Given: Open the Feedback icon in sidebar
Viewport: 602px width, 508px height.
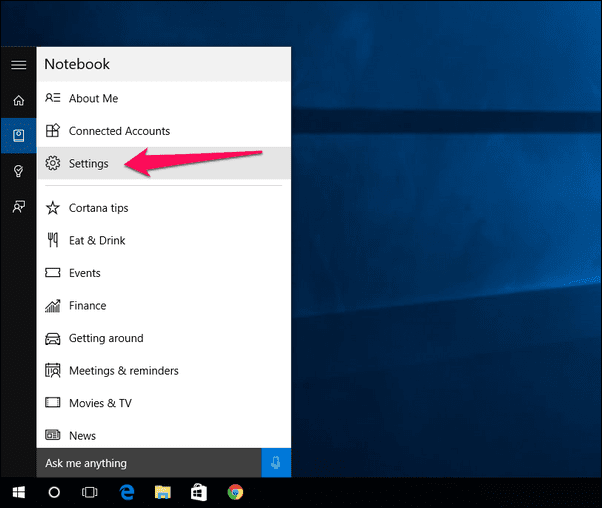Looking at the screenshot, I should [x=18, y=207].
